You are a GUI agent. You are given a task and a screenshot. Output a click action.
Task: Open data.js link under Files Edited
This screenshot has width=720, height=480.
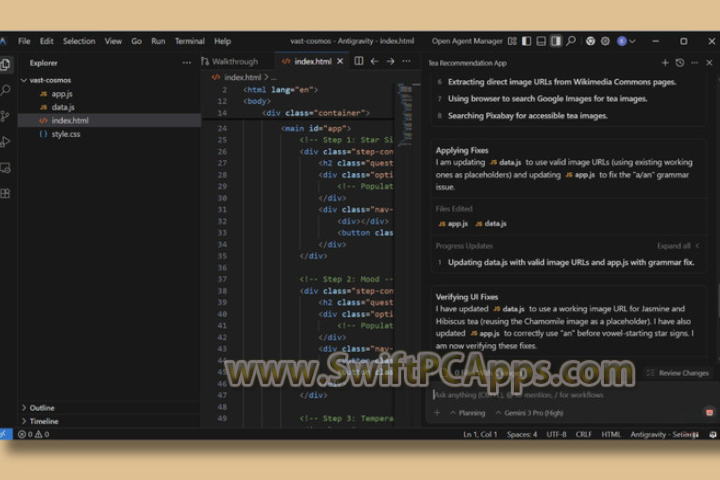[491, 224]
